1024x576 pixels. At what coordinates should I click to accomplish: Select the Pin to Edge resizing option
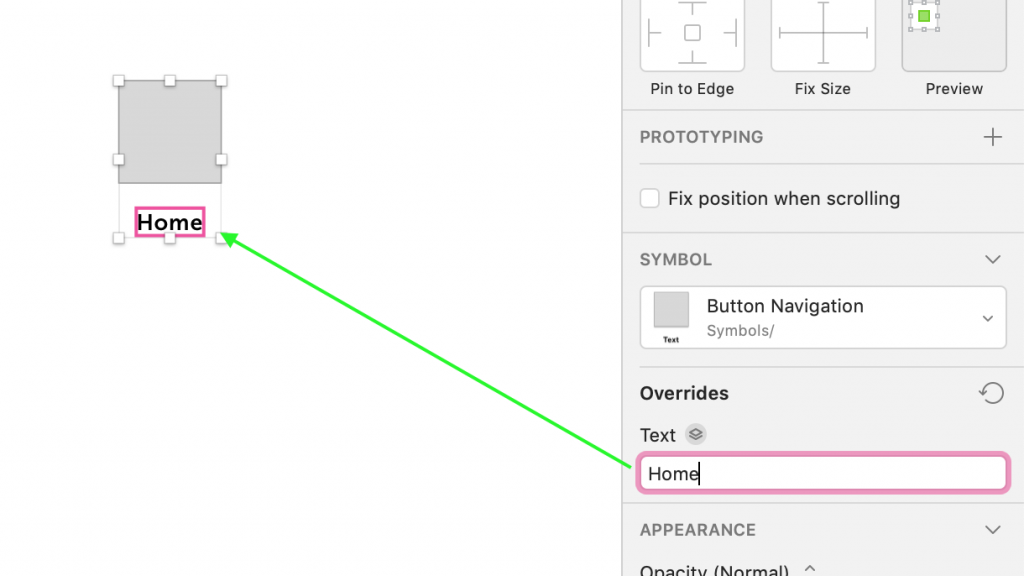[x=692, y=35]
